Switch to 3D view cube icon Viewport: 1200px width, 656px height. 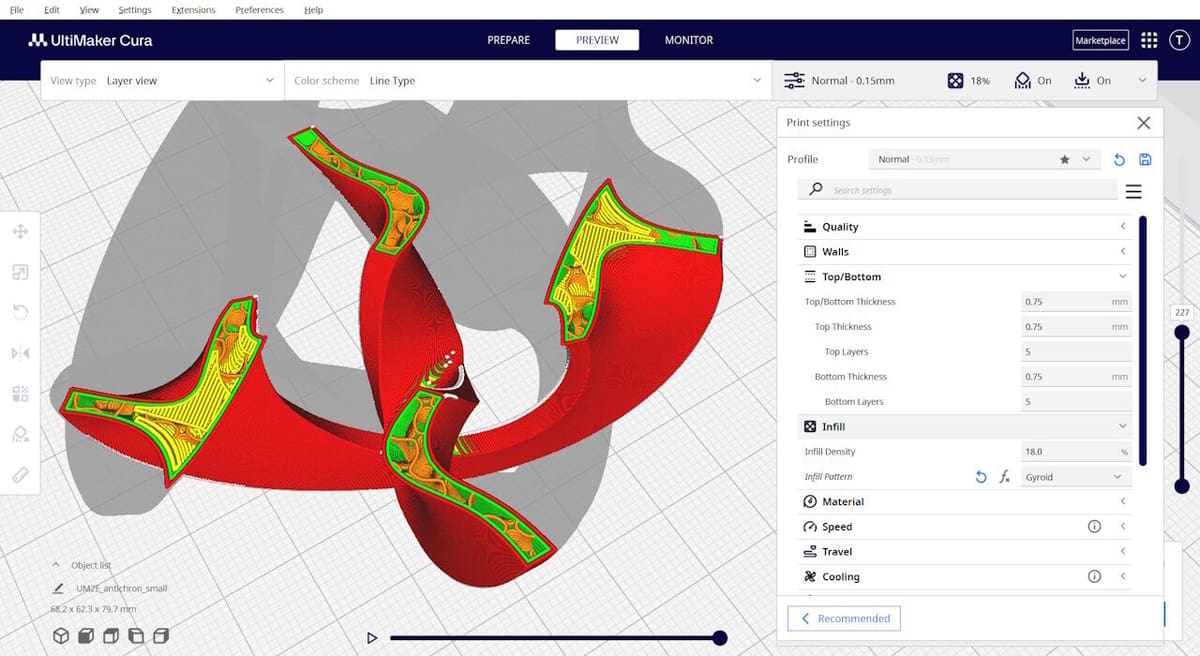pyautogui.click(x=61, y=635)
